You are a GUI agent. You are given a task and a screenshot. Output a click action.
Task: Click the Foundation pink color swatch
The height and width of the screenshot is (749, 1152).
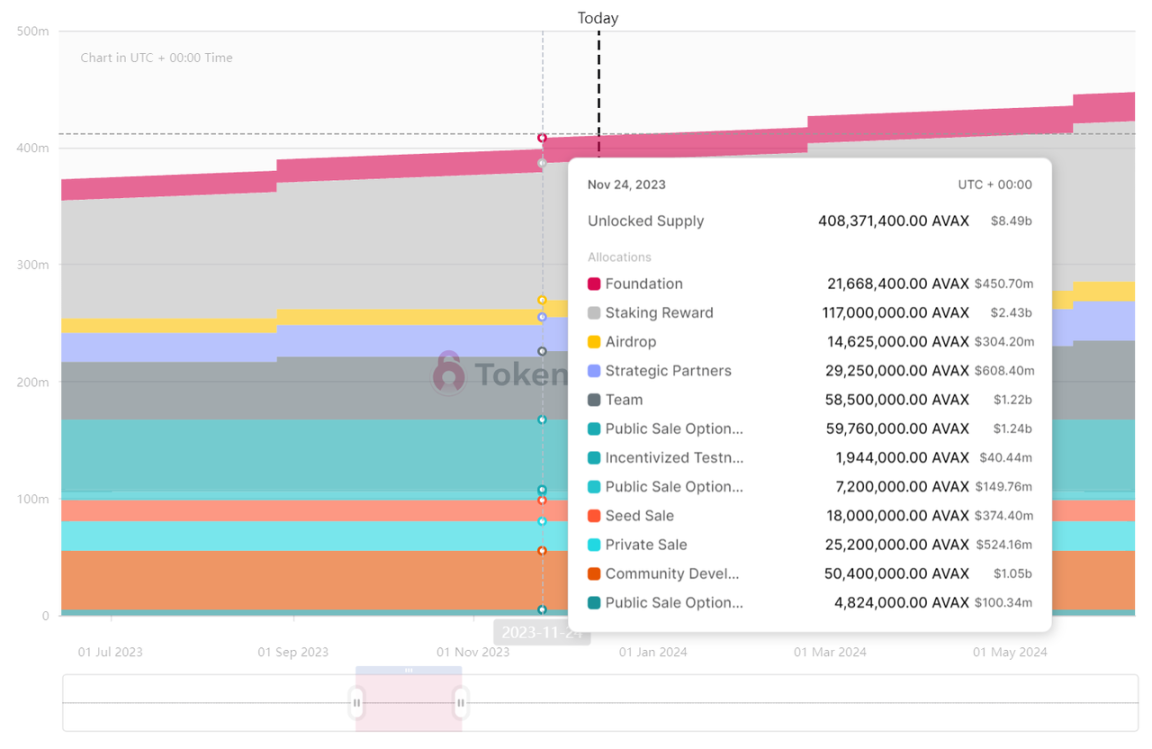[594, 284]
